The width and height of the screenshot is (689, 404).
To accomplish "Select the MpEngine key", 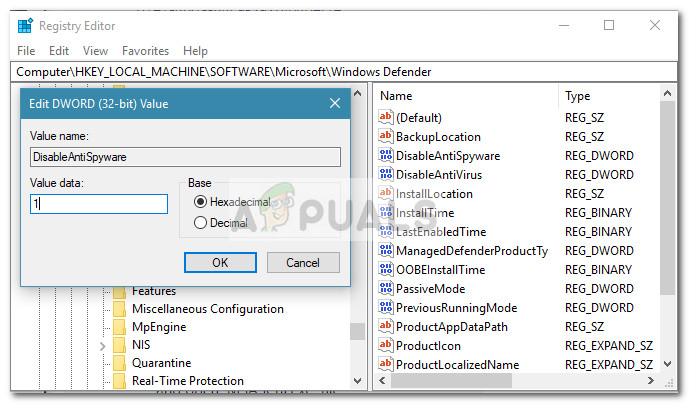I will [x=159, y=327].
